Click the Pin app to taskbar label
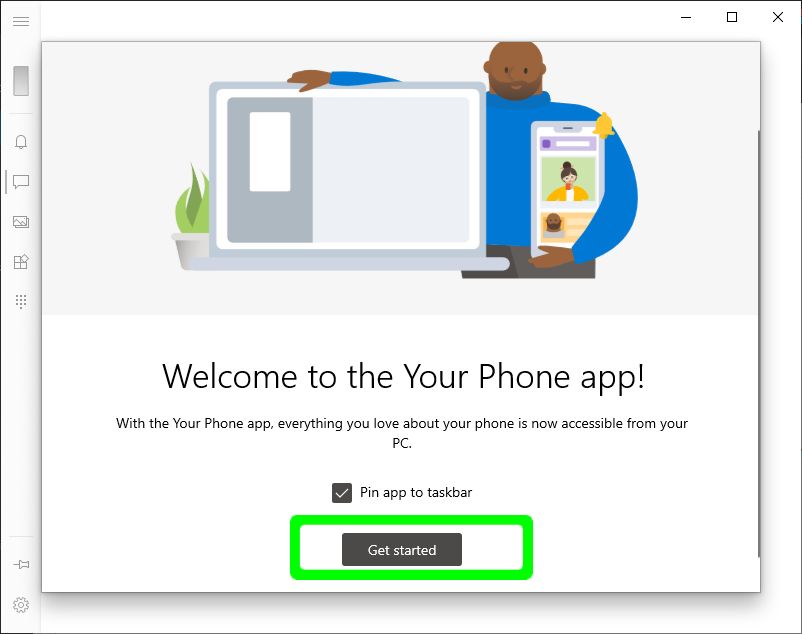Screen dimensions: 802x634 pos(416,492)
